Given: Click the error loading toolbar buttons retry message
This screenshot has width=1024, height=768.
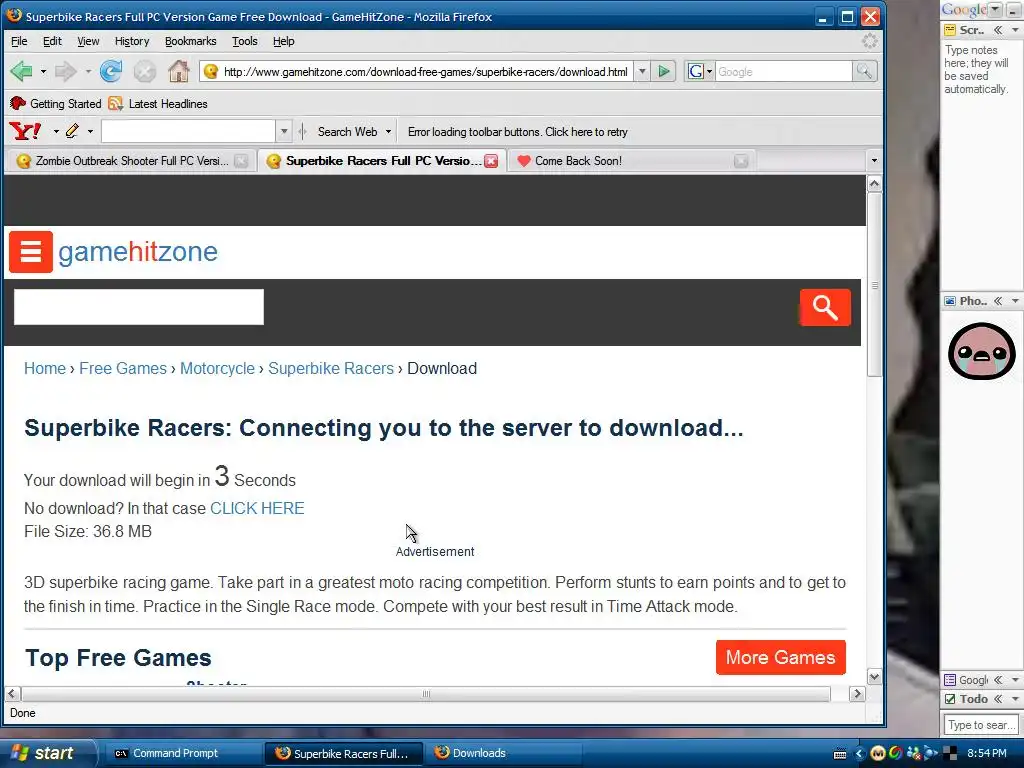Looking at the screenshot, I should [x=517, y=132].
